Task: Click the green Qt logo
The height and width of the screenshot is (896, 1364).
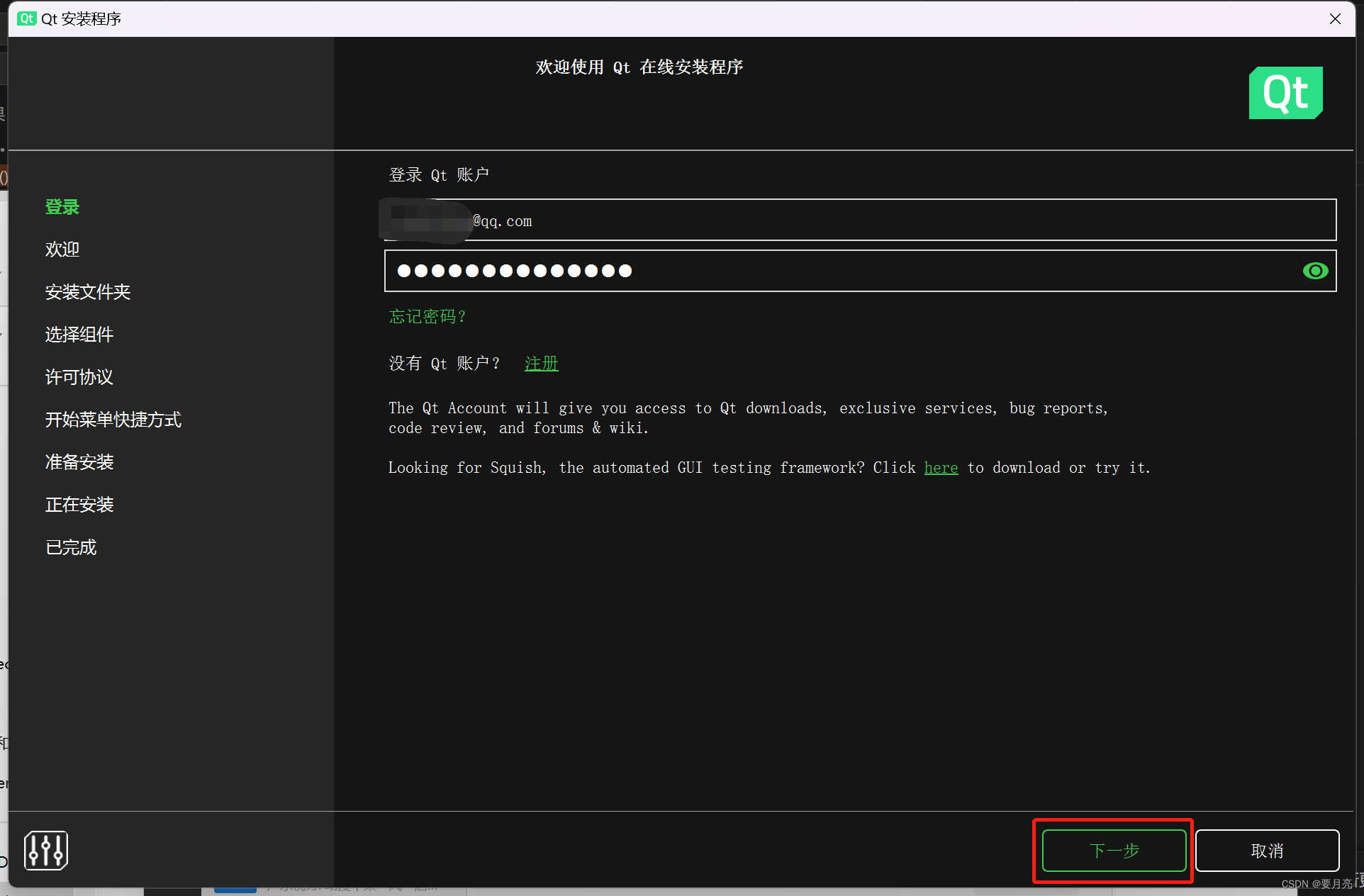Action: click(x=1285, y=93)
